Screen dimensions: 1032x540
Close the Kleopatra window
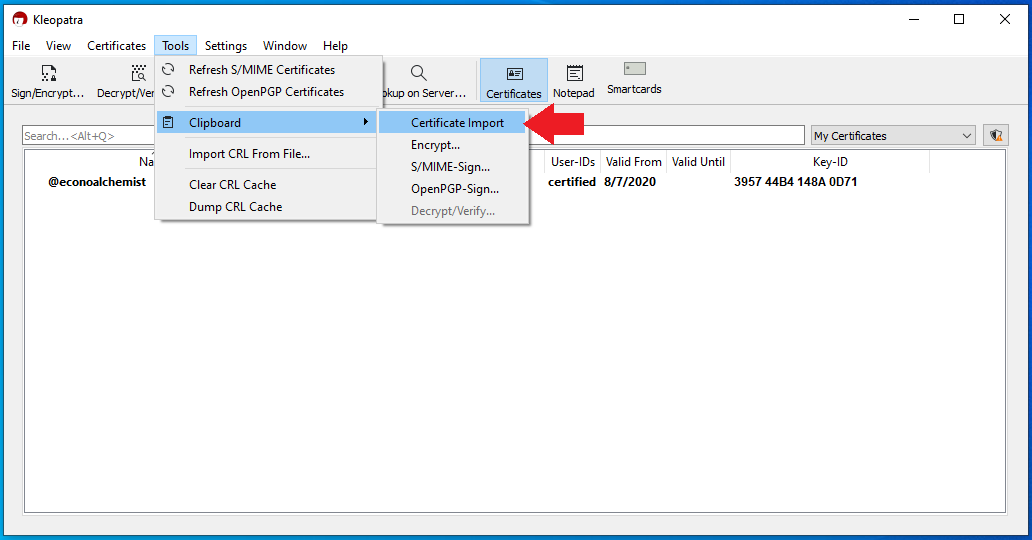coord(1004,20)
